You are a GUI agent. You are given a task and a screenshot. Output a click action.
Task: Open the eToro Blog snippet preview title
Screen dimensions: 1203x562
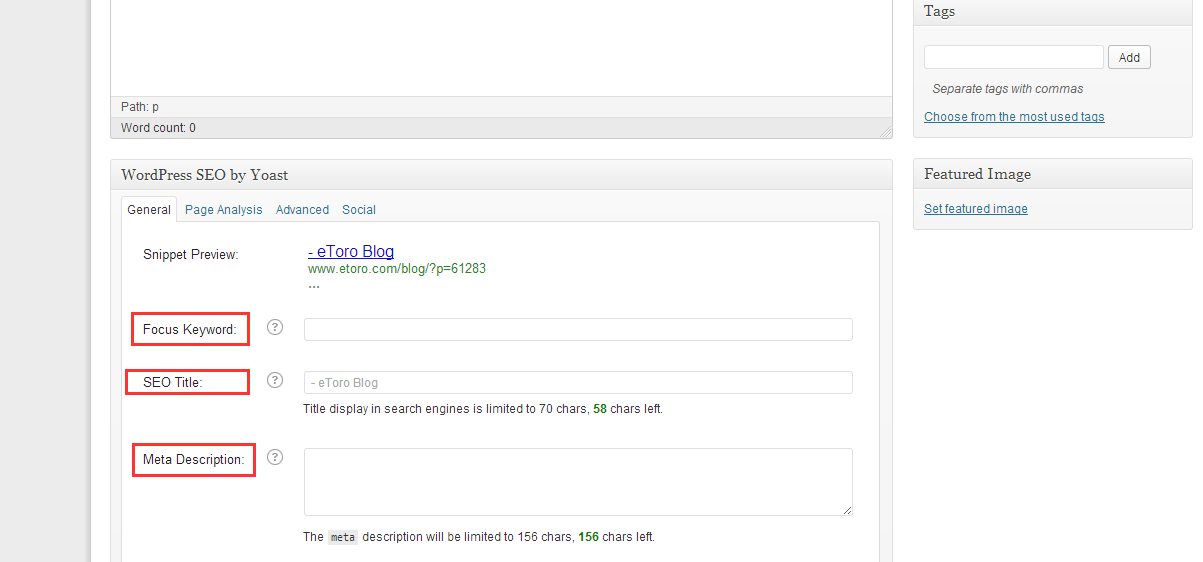351,252
